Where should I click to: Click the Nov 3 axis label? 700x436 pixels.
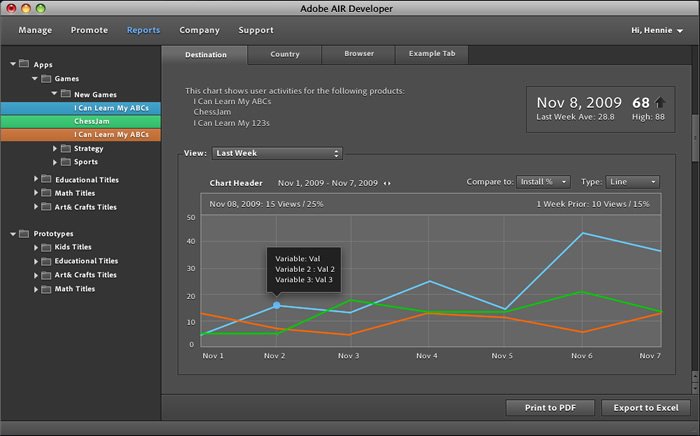click(348, 356)
